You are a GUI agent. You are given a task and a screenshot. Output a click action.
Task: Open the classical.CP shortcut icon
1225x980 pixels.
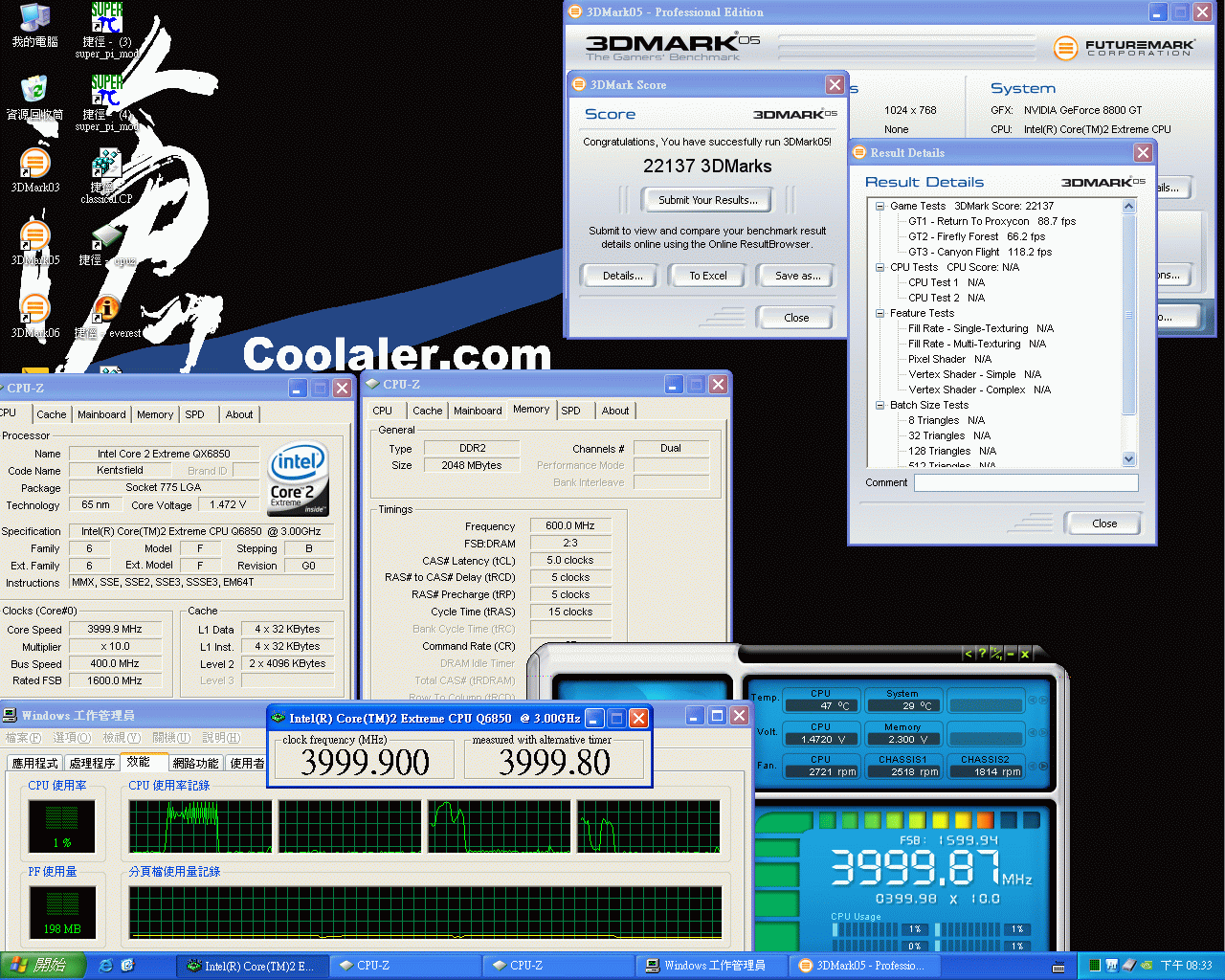coord(107,175)
